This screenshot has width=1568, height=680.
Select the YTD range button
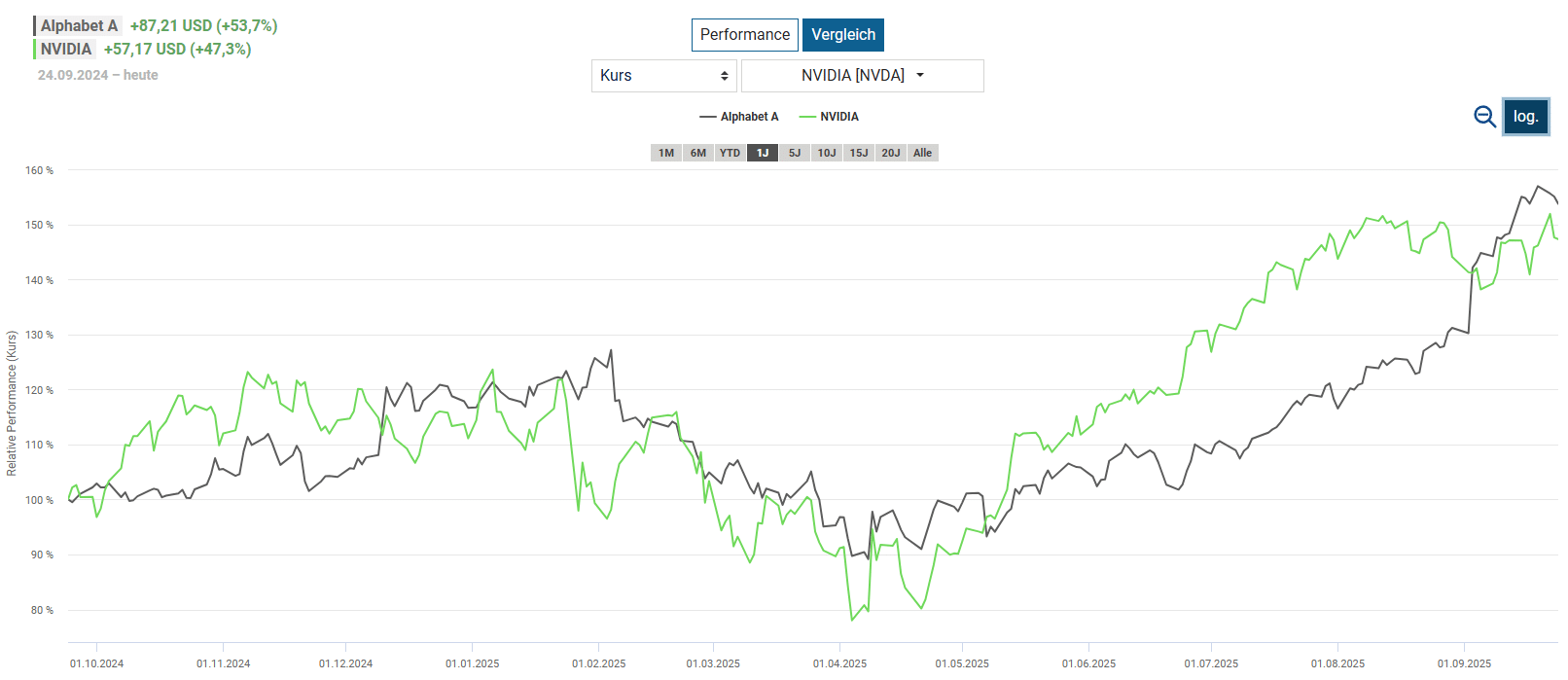(731, 153)
